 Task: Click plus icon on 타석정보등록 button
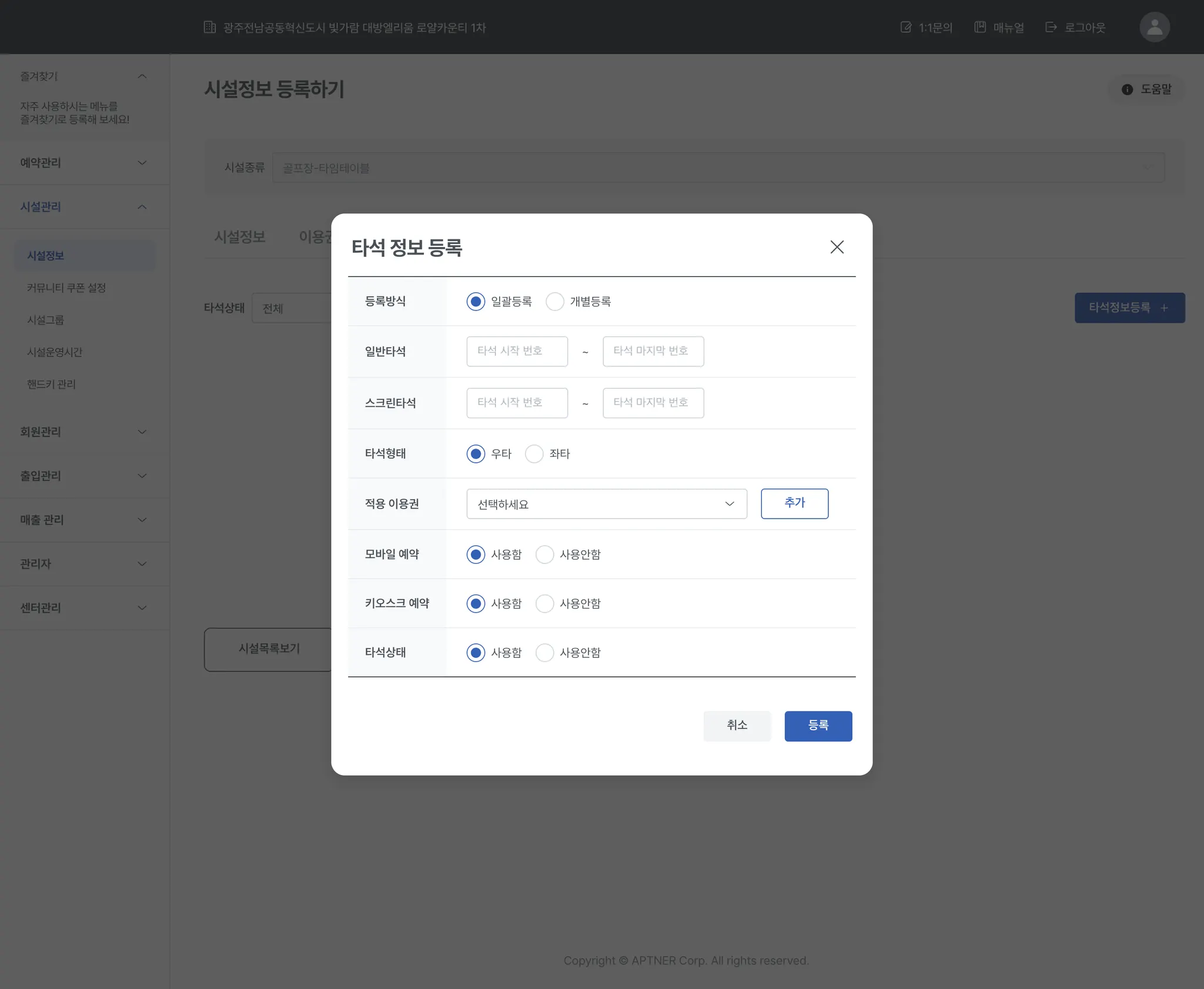(1164, 308)
